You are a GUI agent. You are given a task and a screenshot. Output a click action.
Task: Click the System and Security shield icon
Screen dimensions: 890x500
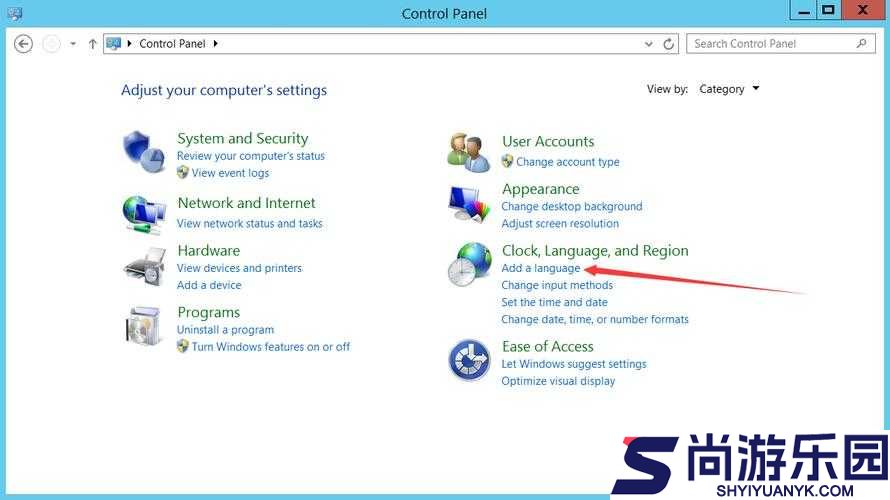[x=144, y=152]
